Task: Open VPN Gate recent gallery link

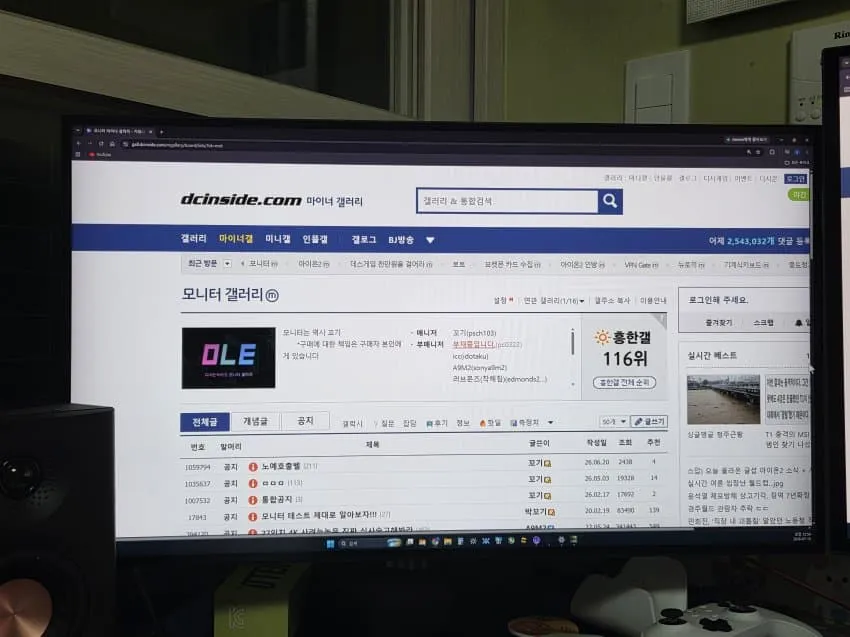Action: 641,265
